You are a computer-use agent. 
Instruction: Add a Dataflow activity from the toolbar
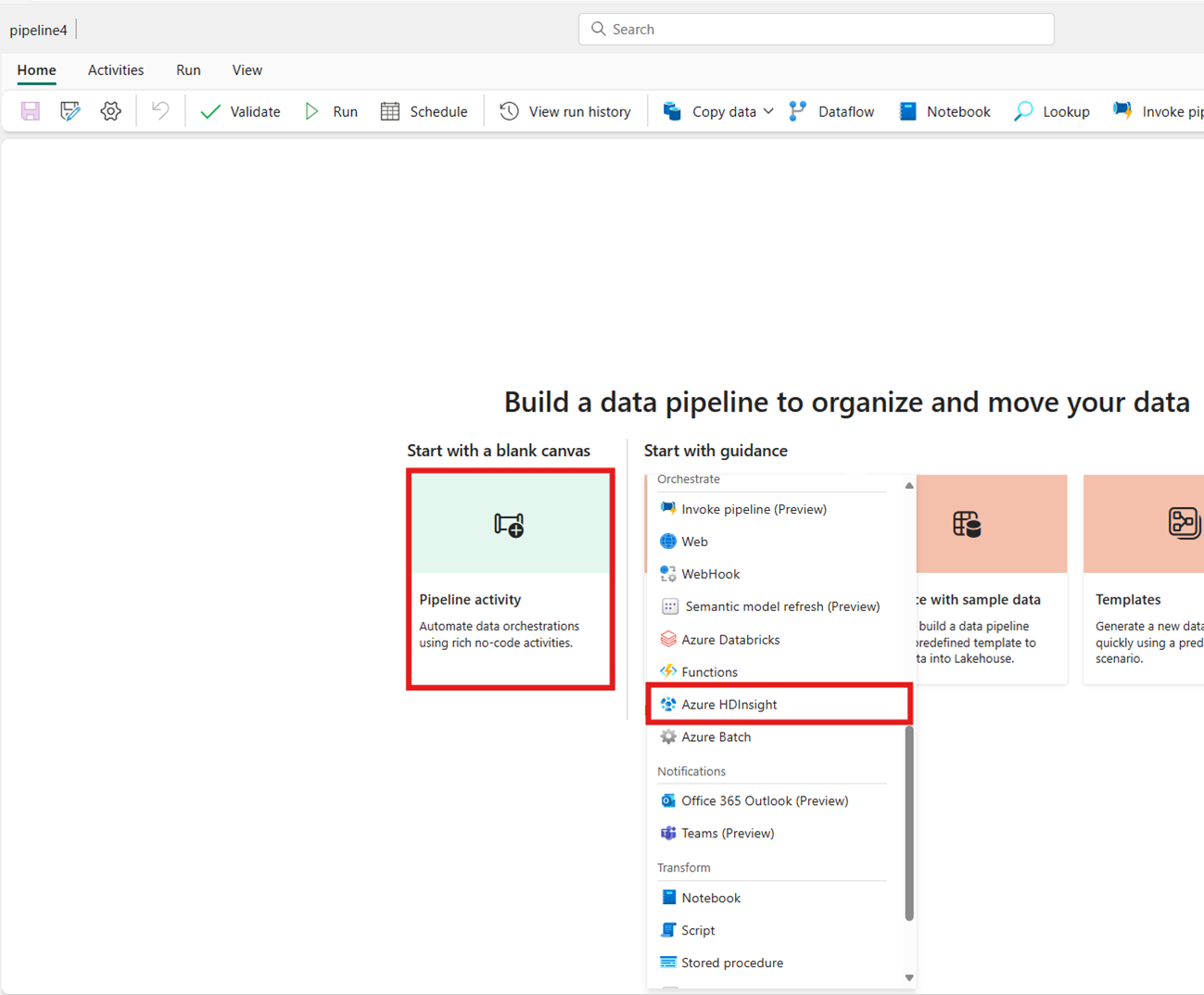point(831,111)
